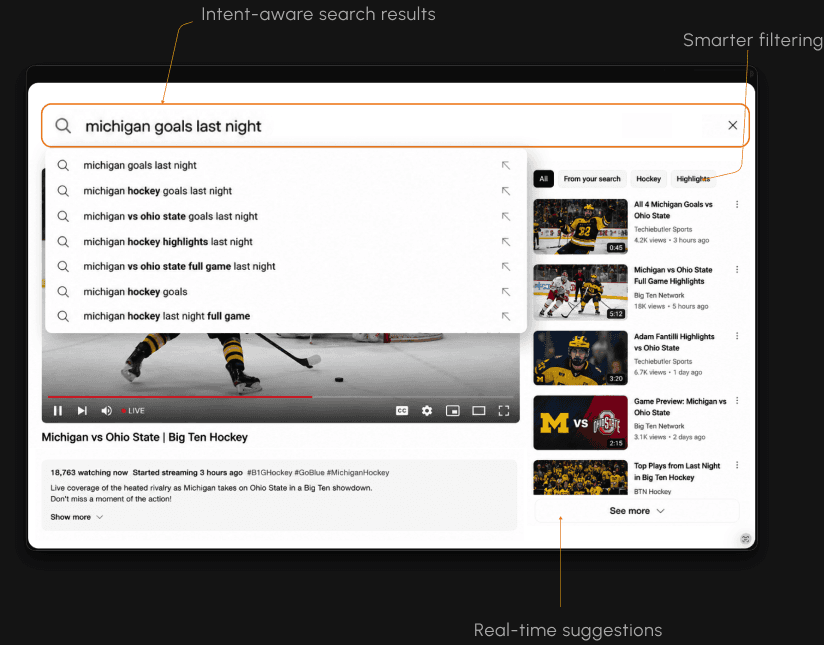This screenshot has height=645, width=824.
Task: Select the Hockey filter chip
Action: pyautogui.click(x=648, y=179)
